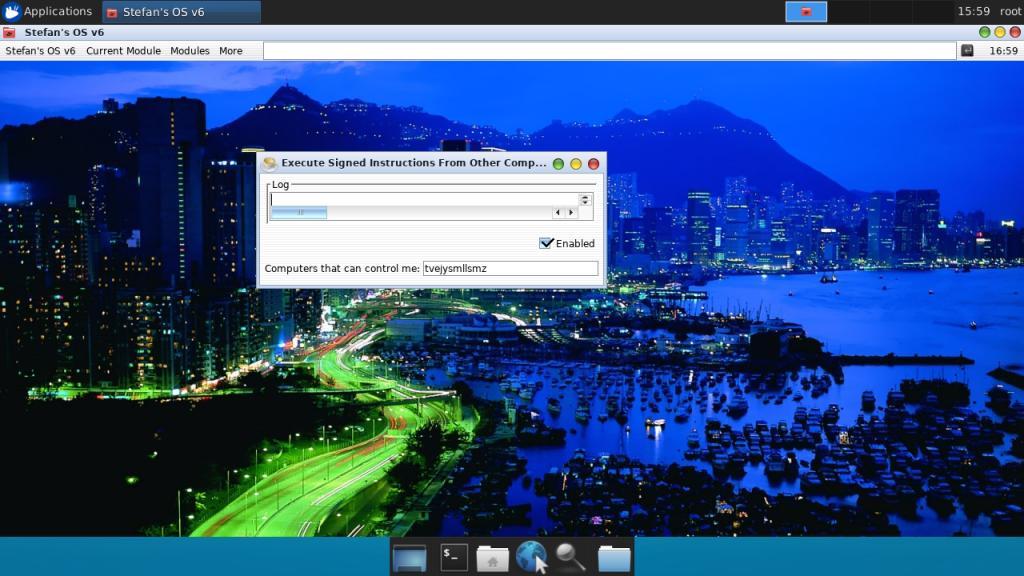This screenshot has width=1024, height=576.
Task: Click the small icon left of 16:59
Action: click(967, 50)
